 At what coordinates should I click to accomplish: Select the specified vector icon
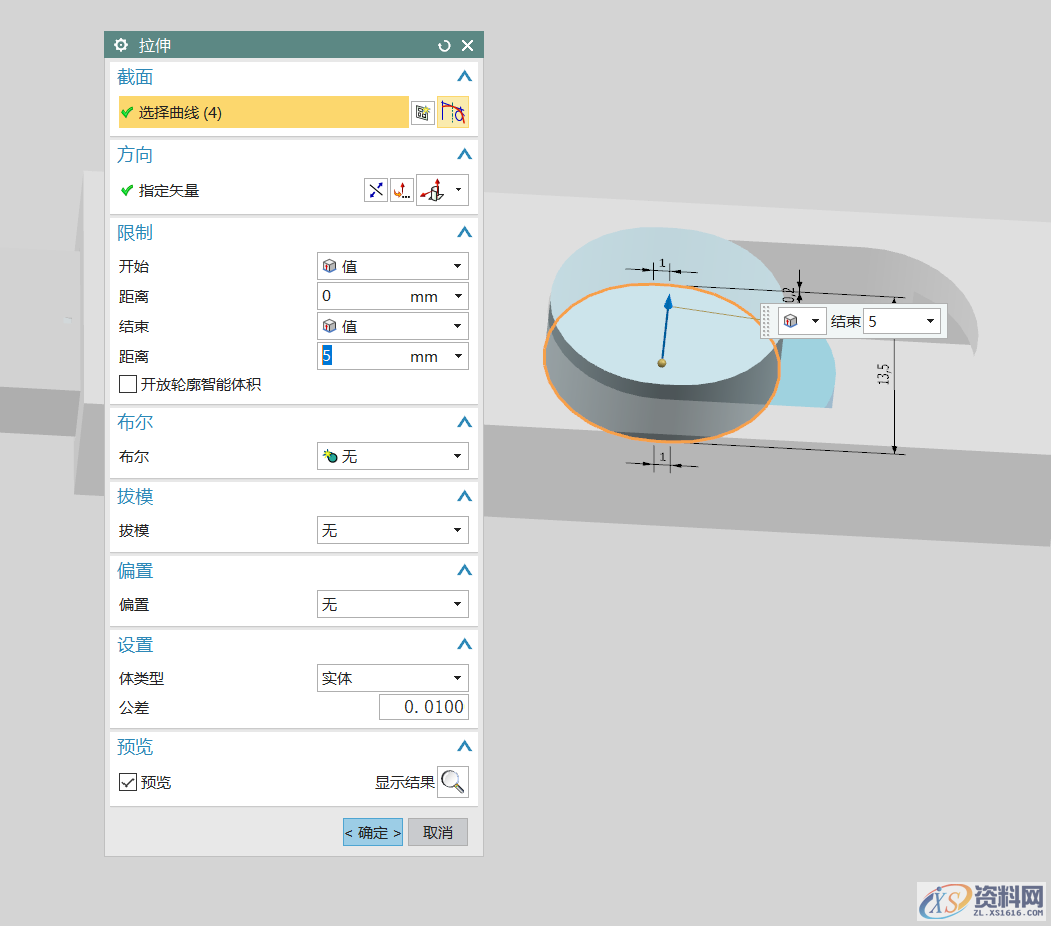436,190
